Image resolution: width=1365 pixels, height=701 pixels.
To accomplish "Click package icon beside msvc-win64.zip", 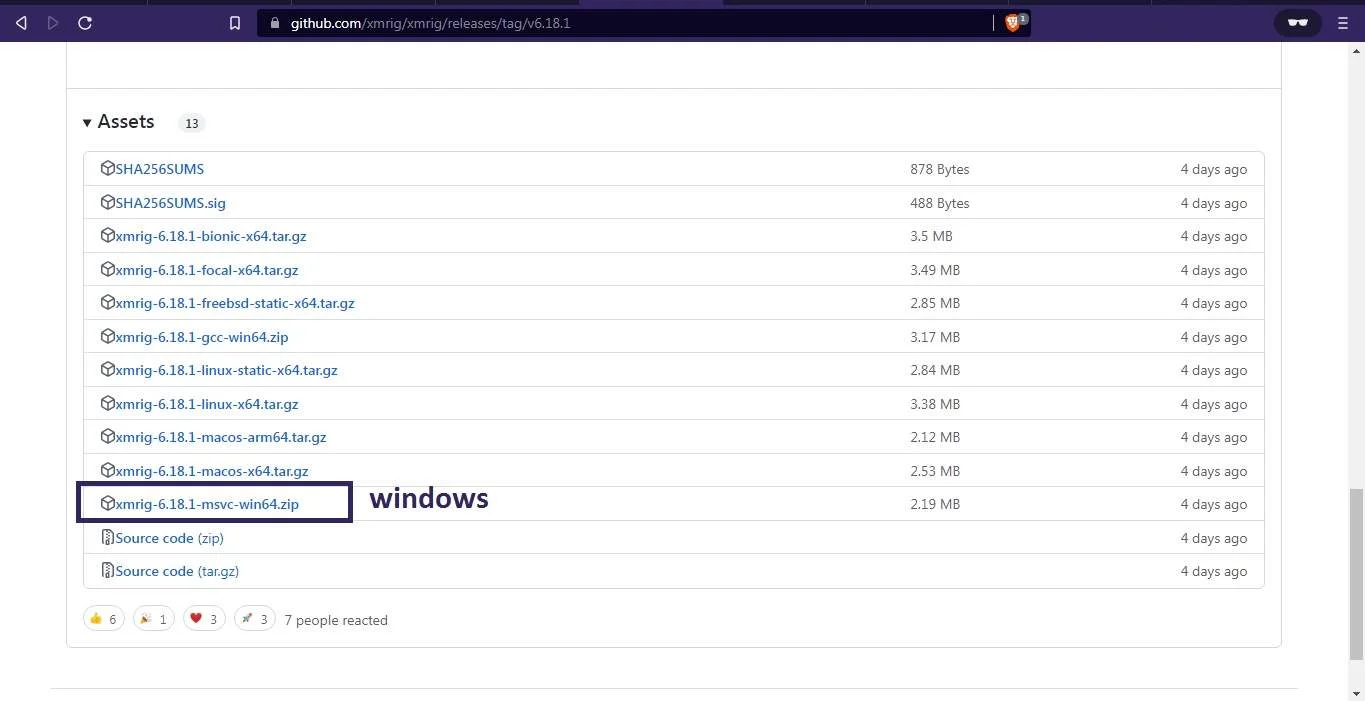I will [x=108, y=503].
